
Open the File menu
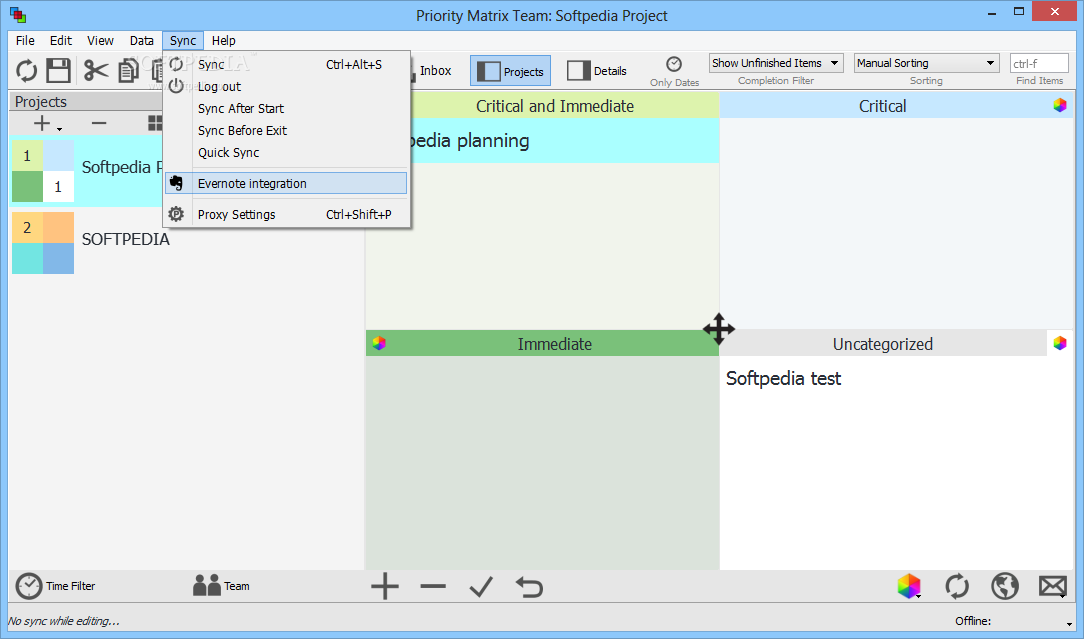[x=25, y=41]
